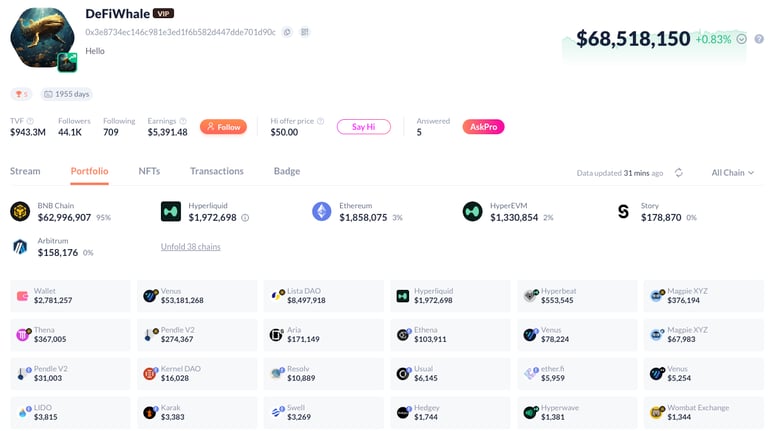
Task: Click the Say Hi button
Action: (363, 127)
